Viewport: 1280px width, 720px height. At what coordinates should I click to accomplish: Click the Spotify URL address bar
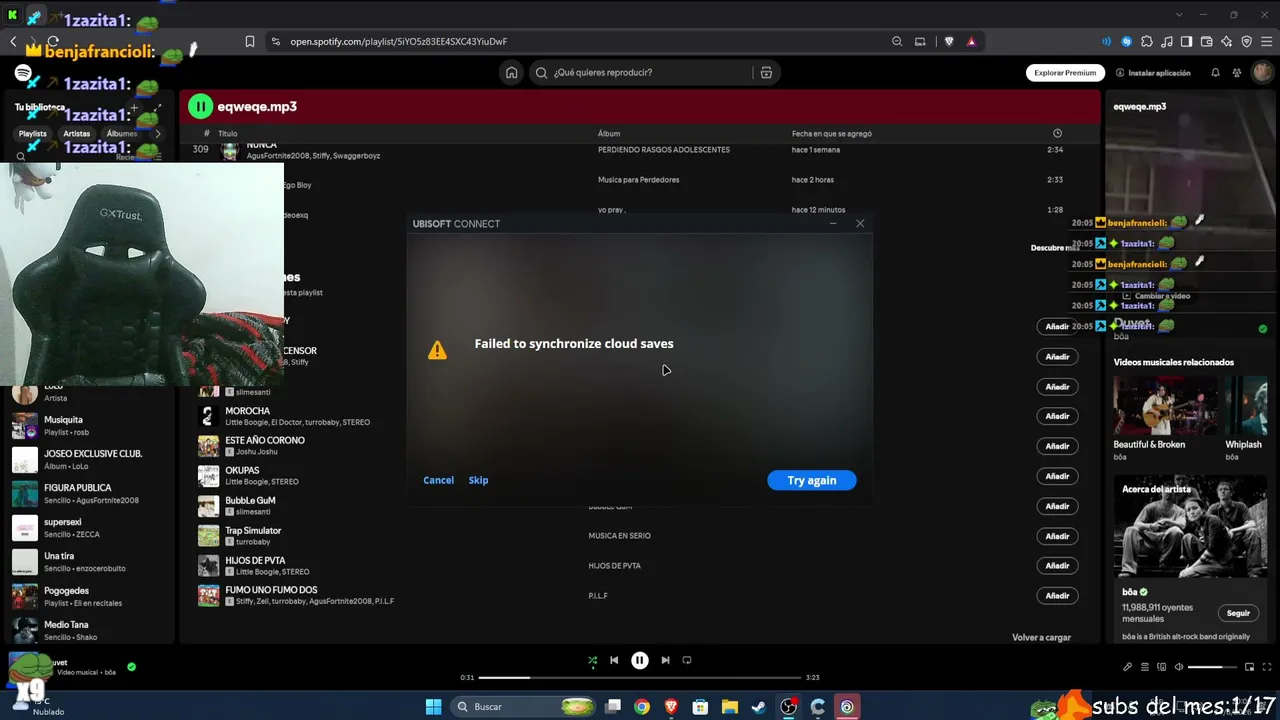(x=398, y=42)
